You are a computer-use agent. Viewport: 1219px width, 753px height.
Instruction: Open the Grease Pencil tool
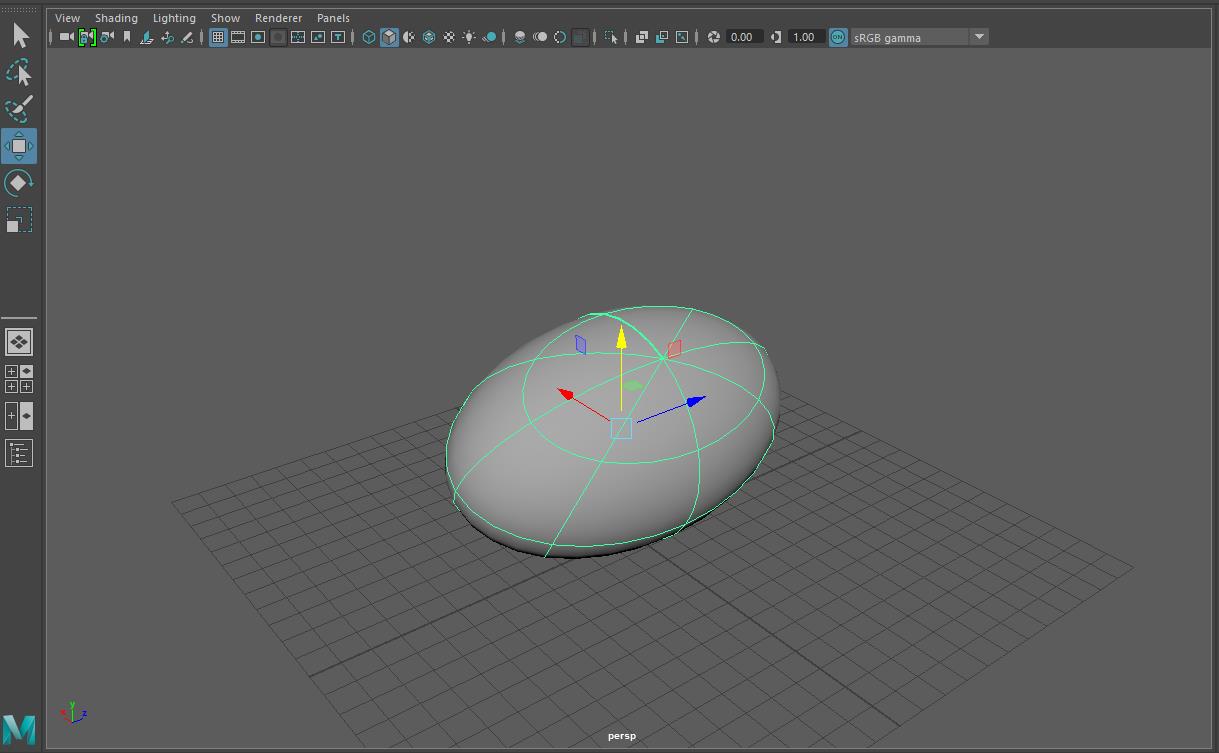187,37
